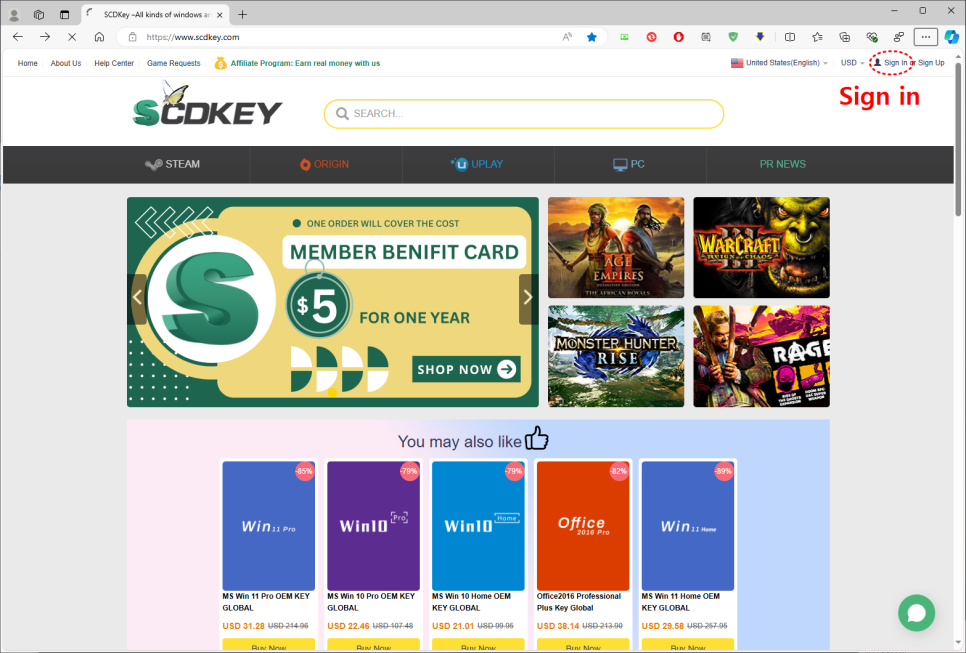Open the Warcraft III thumbnail
Viewport: 966px width, 653px height.
761,248
